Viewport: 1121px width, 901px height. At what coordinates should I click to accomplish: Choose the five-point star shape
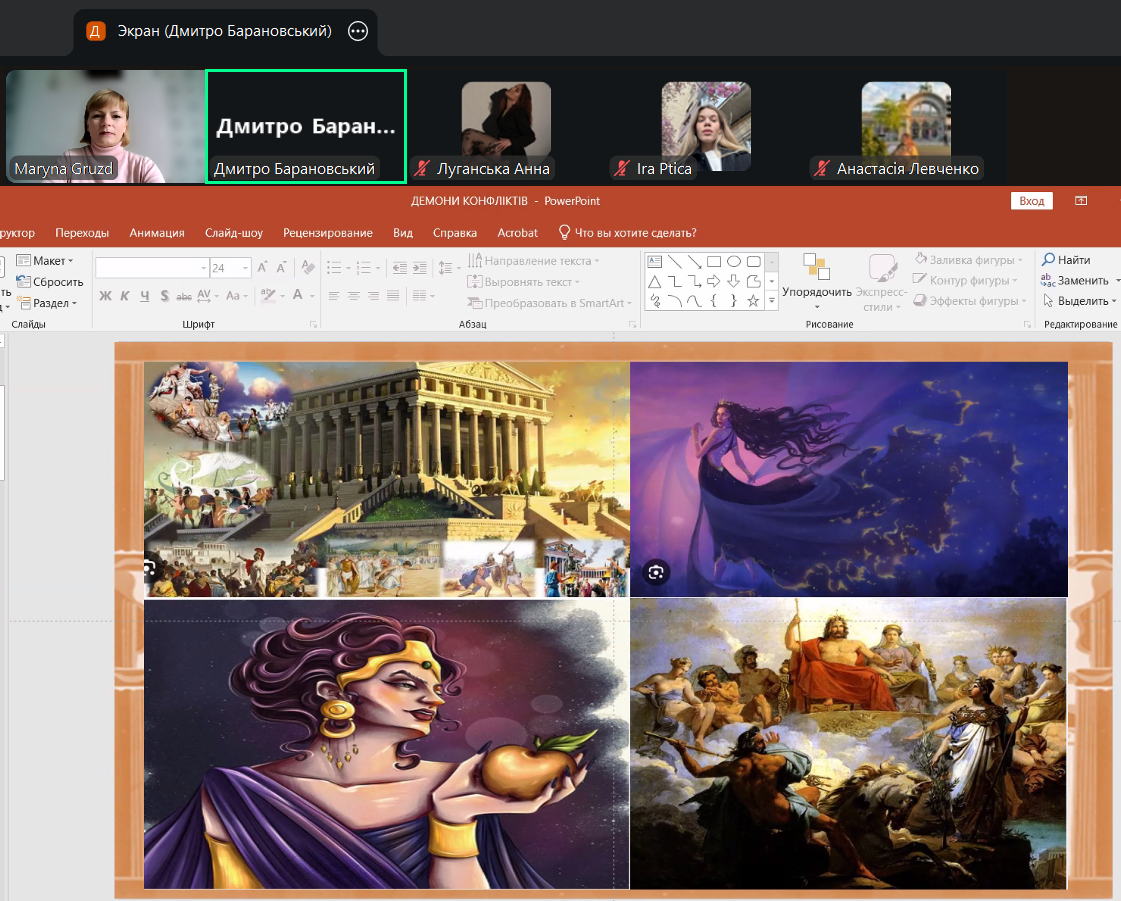point(754,300)
